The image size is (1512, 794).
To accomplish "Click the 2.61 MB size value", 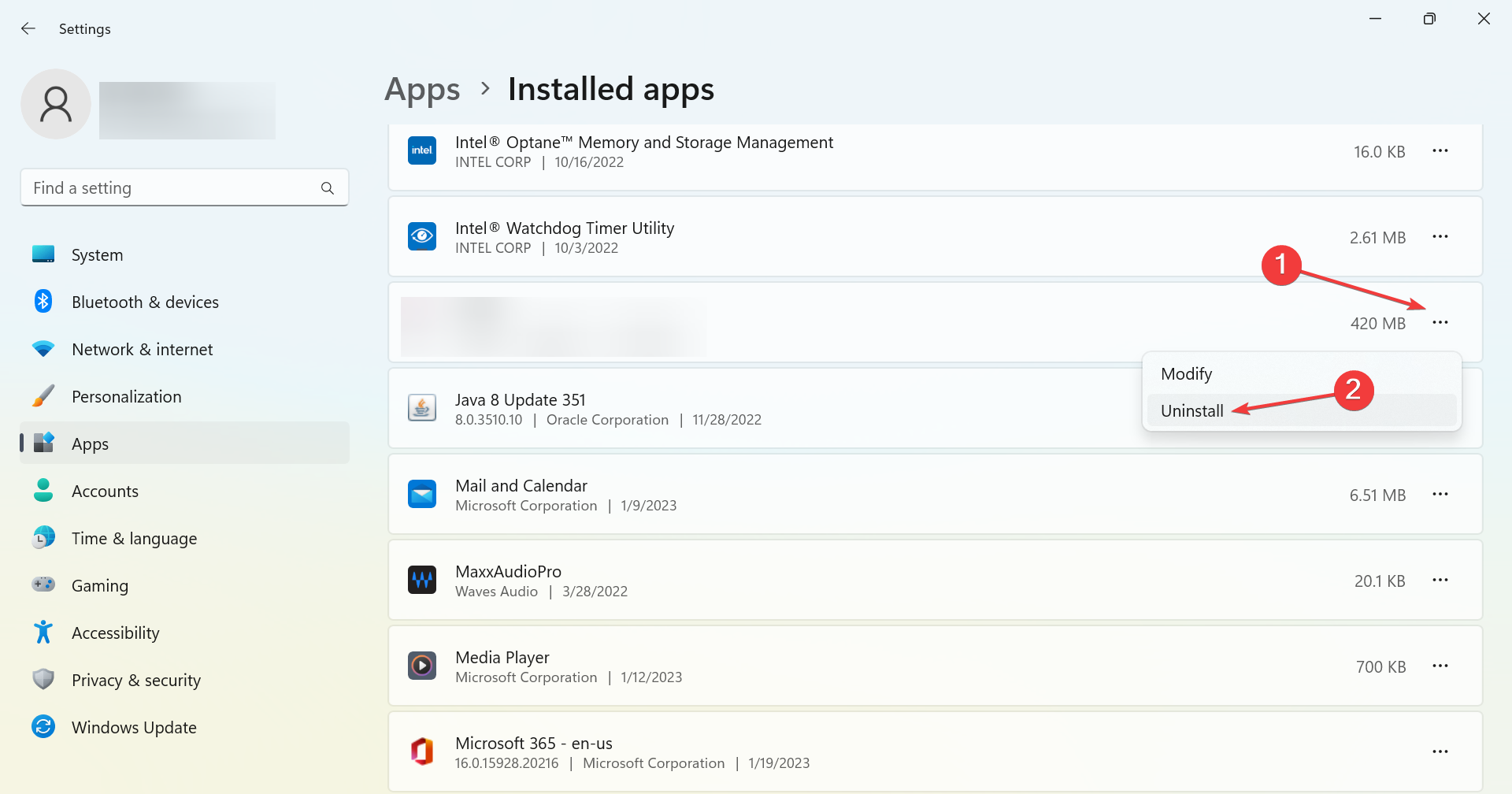I will coord(1377,238).
